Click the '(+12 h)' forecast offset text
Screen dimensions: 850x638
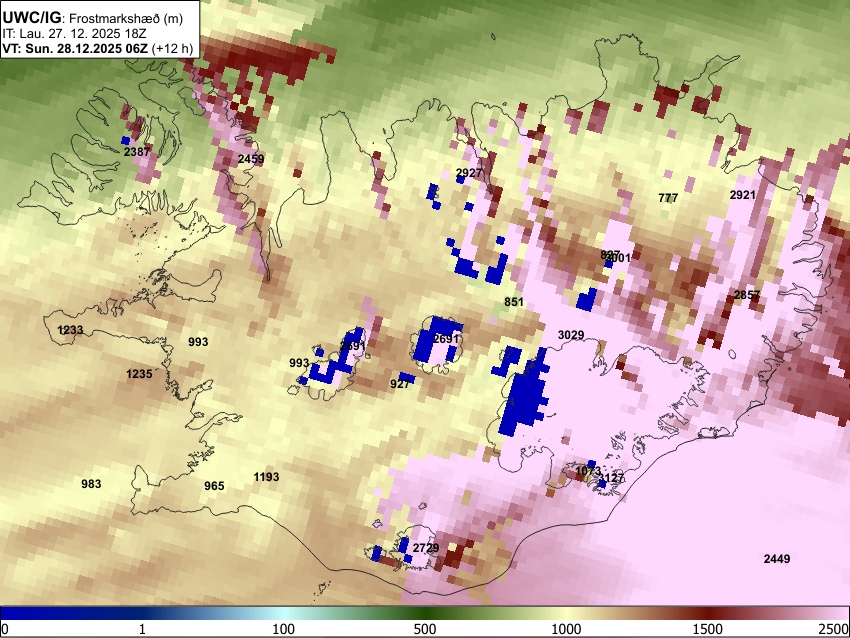click(x=172, y=48)
